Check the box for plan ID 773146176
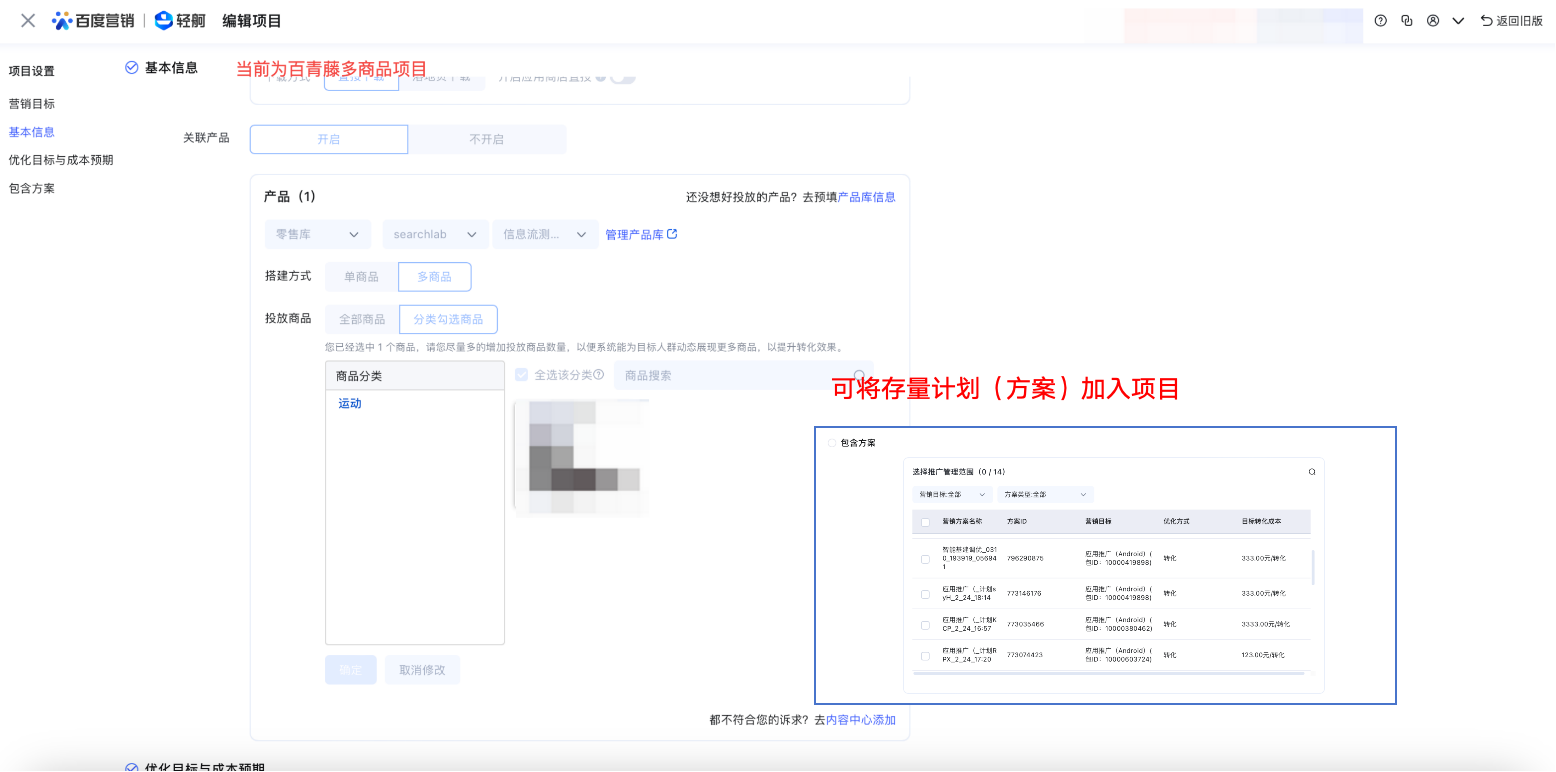 [925, 593]
